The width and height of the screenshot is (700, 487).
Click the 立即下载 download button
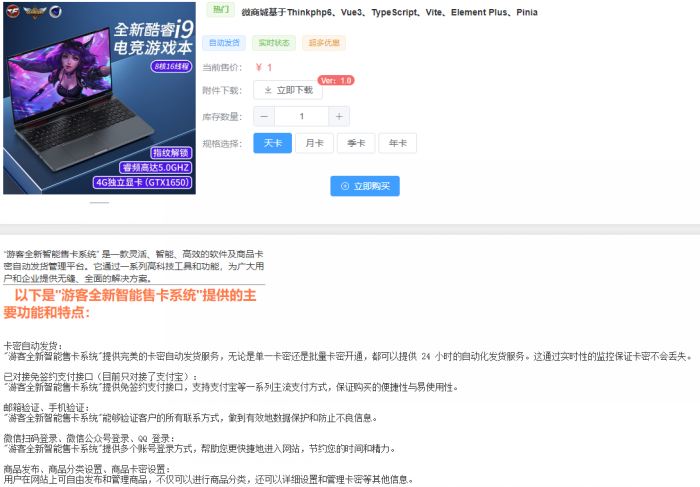[288, 90]
